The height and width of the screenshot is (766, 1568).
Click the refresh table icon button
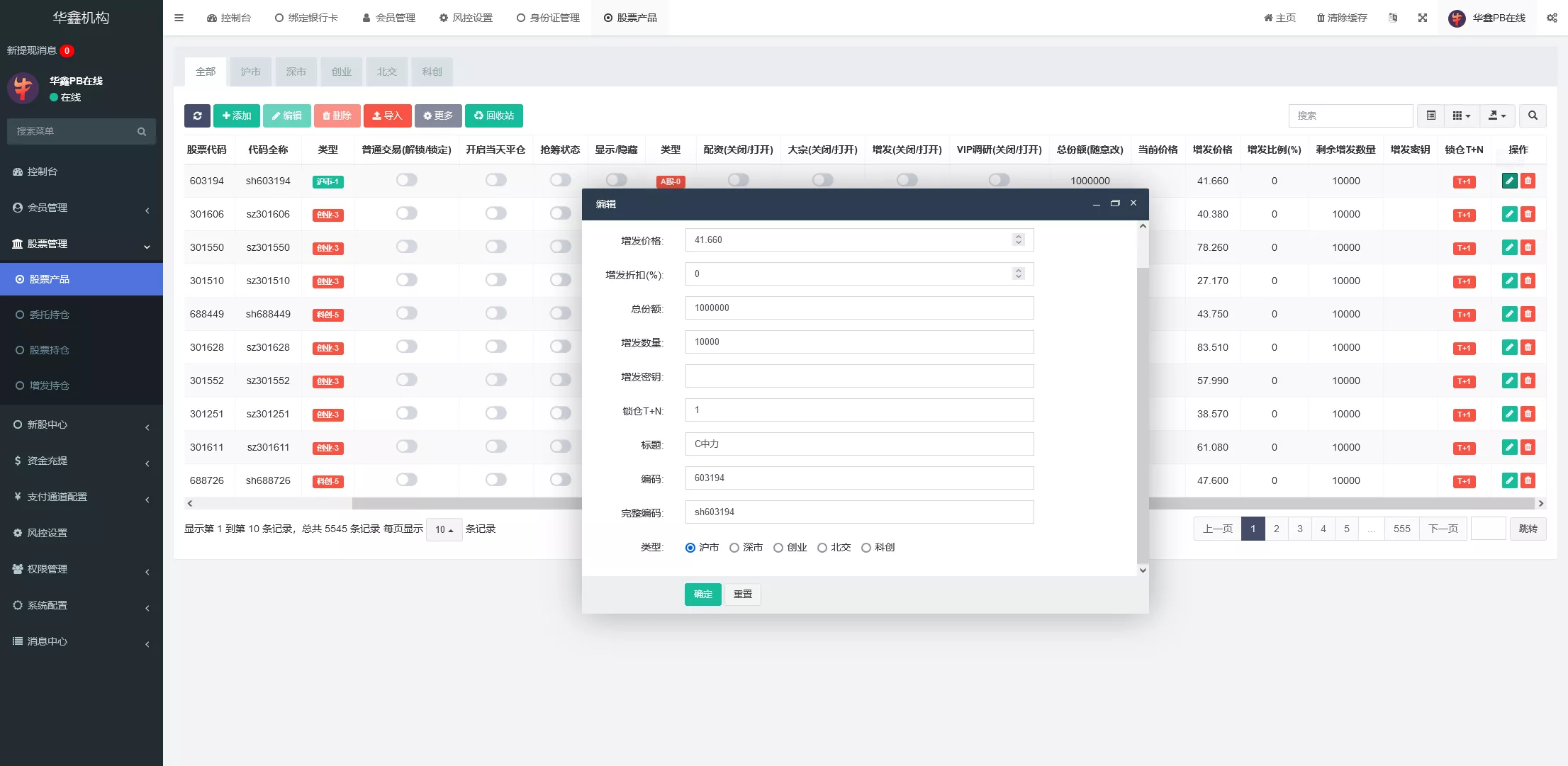coord(197,116)
